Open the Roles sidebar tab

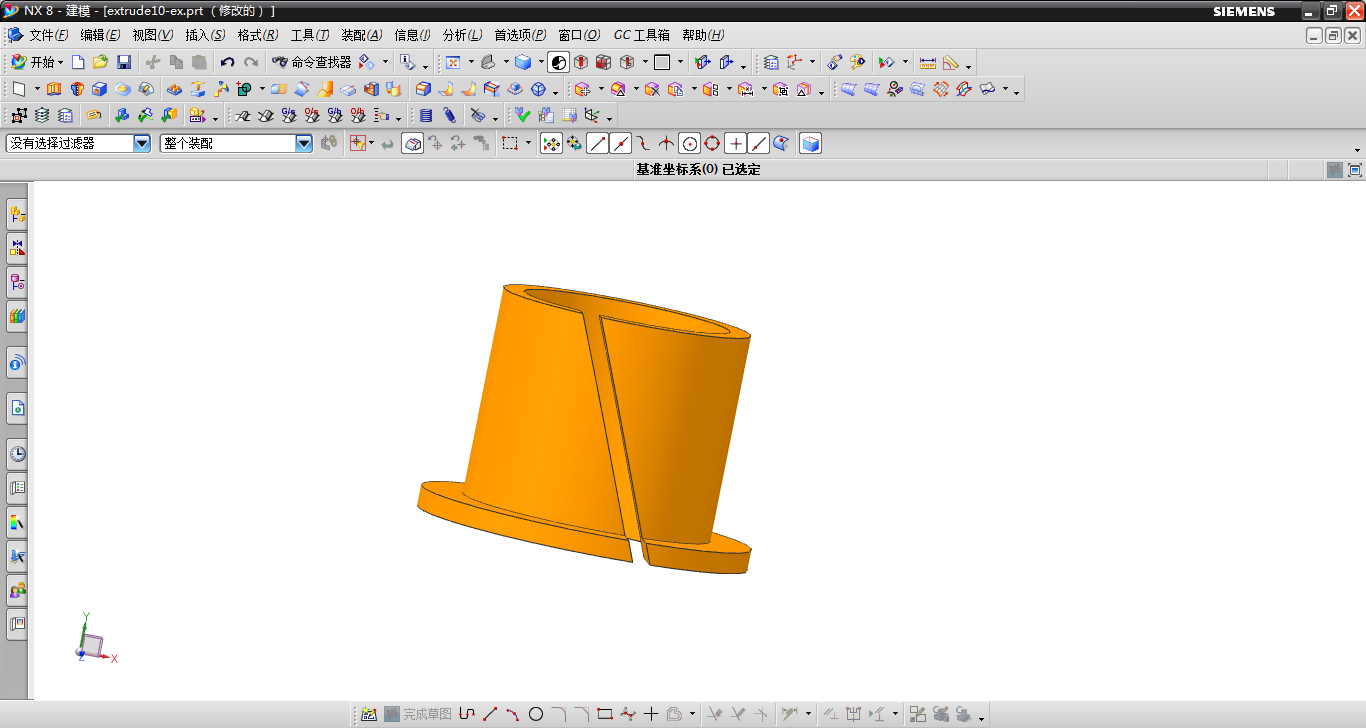point(17,590)
